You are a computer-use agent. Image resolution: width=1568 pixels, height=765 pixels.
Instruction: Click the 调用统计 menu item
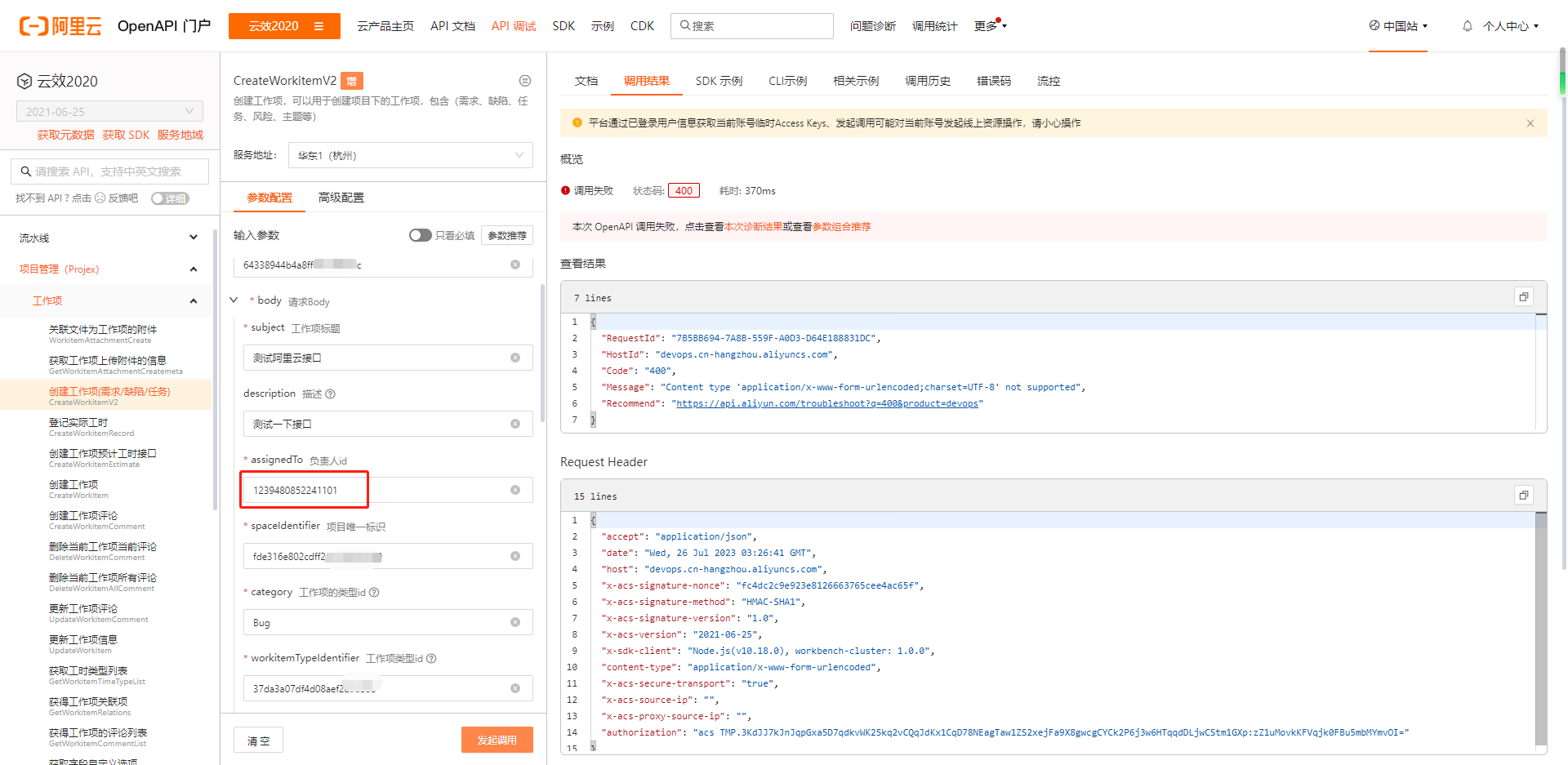coord(934,26)
